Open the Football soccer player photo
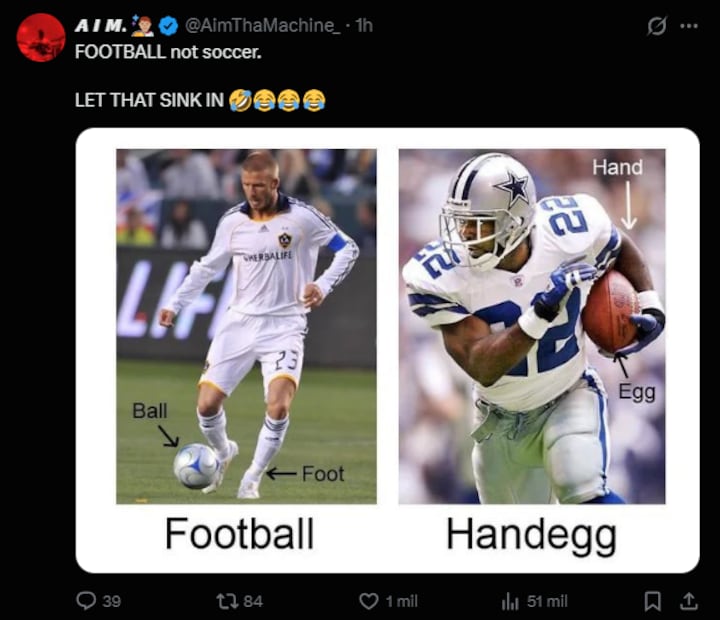 (x=246, y=327)
